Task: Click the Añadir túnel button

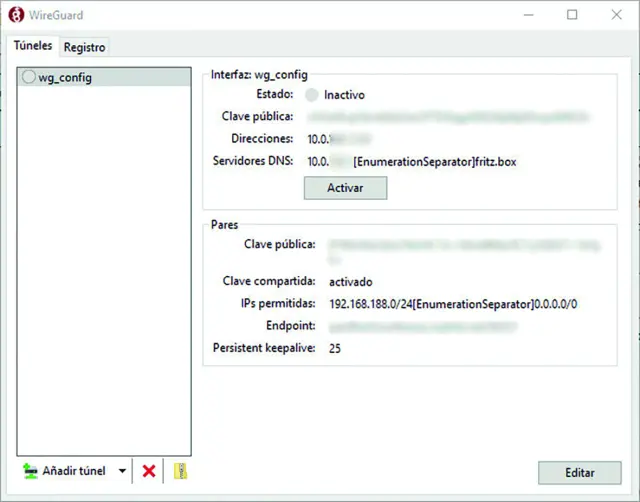Action: (x=66, y=471)
